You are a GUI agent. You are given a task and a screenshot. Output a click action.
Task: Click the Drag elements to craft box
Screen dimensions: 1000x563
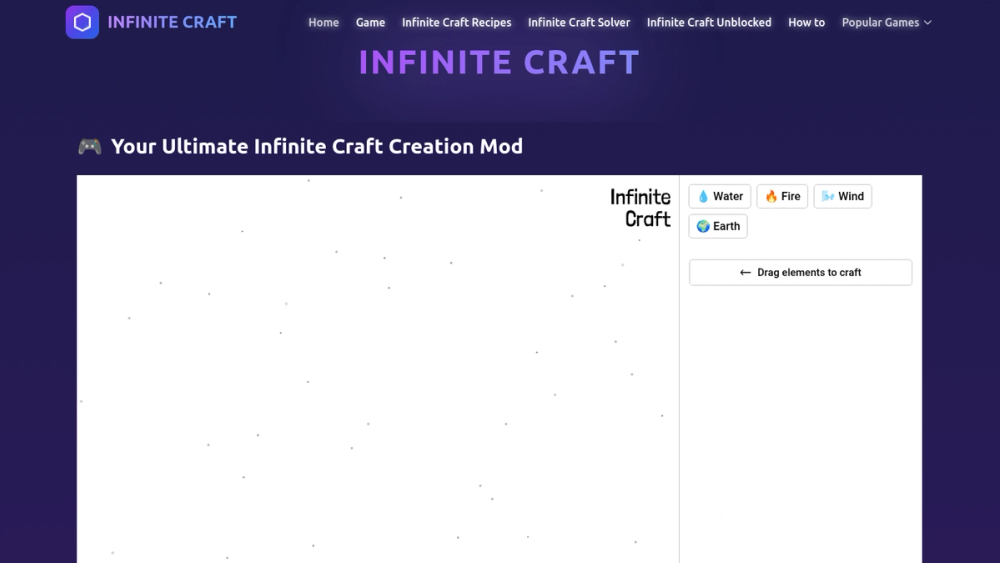[x=800, y=272]
